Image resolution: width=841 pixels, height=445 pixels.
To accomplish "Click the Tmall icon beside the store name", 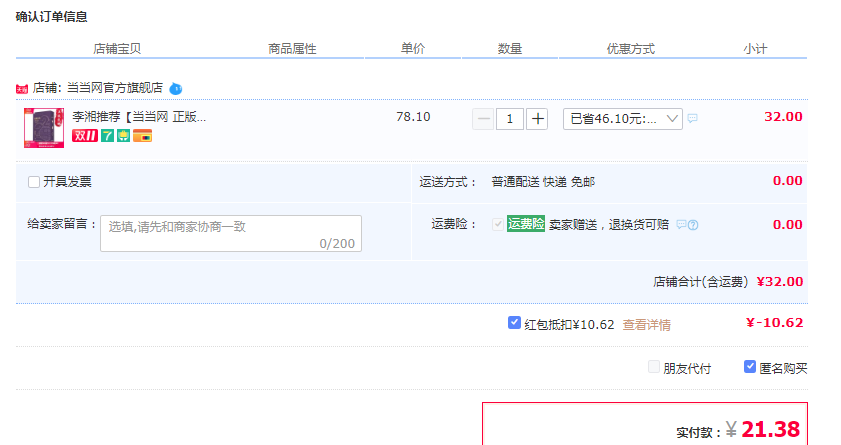I will (22, 89).
